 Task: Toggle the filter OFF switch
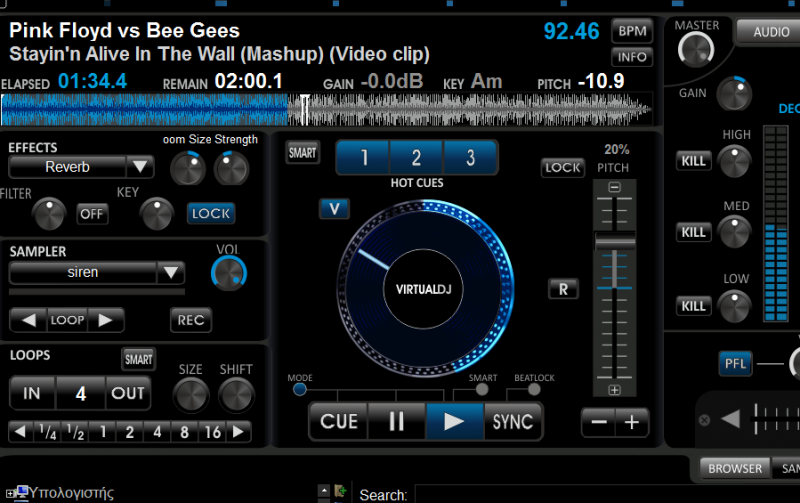coord(91,214)
